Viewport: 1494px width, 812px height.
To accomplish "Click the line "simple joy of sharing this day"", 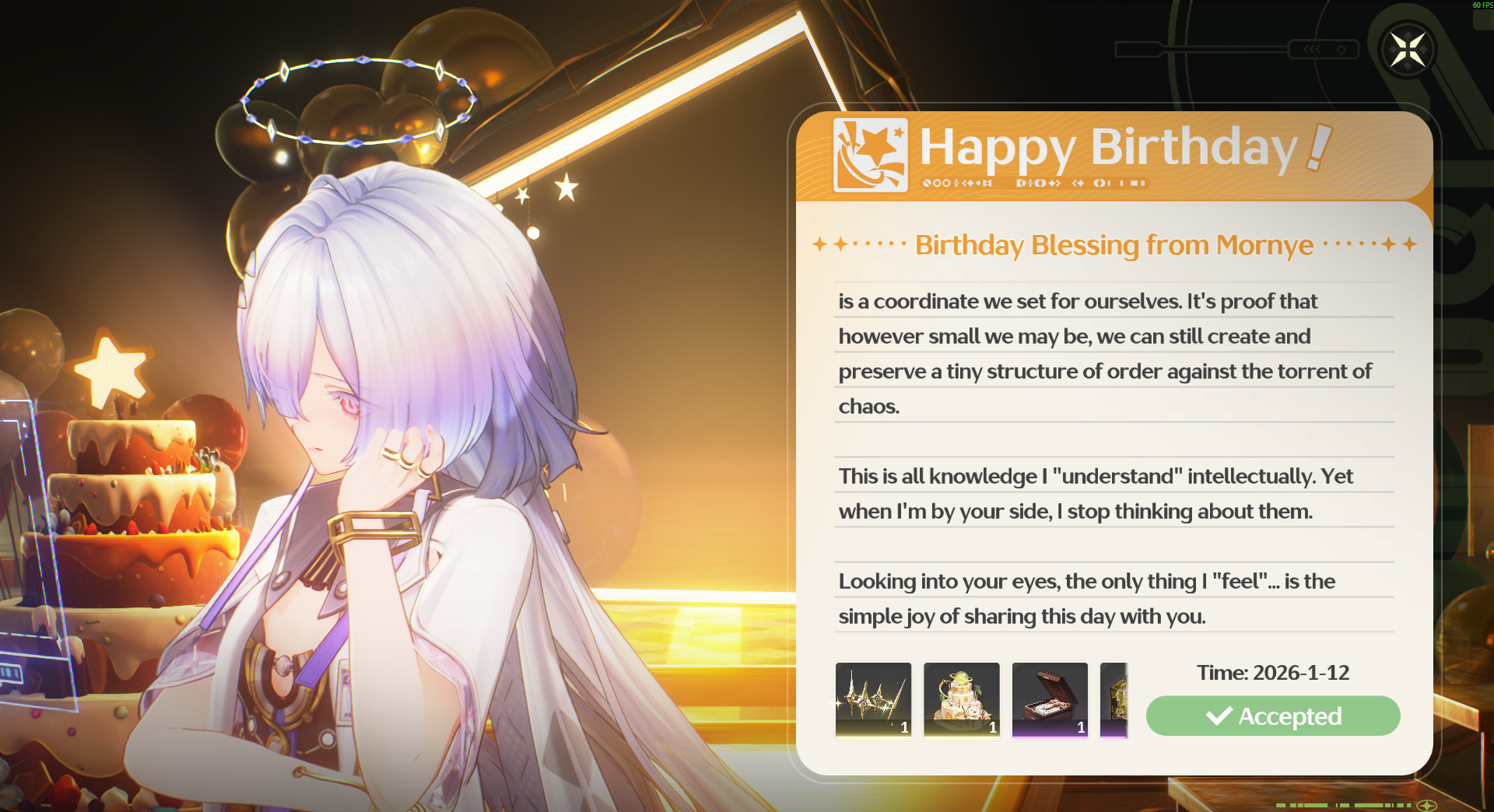I will [x=1022, y=616].
